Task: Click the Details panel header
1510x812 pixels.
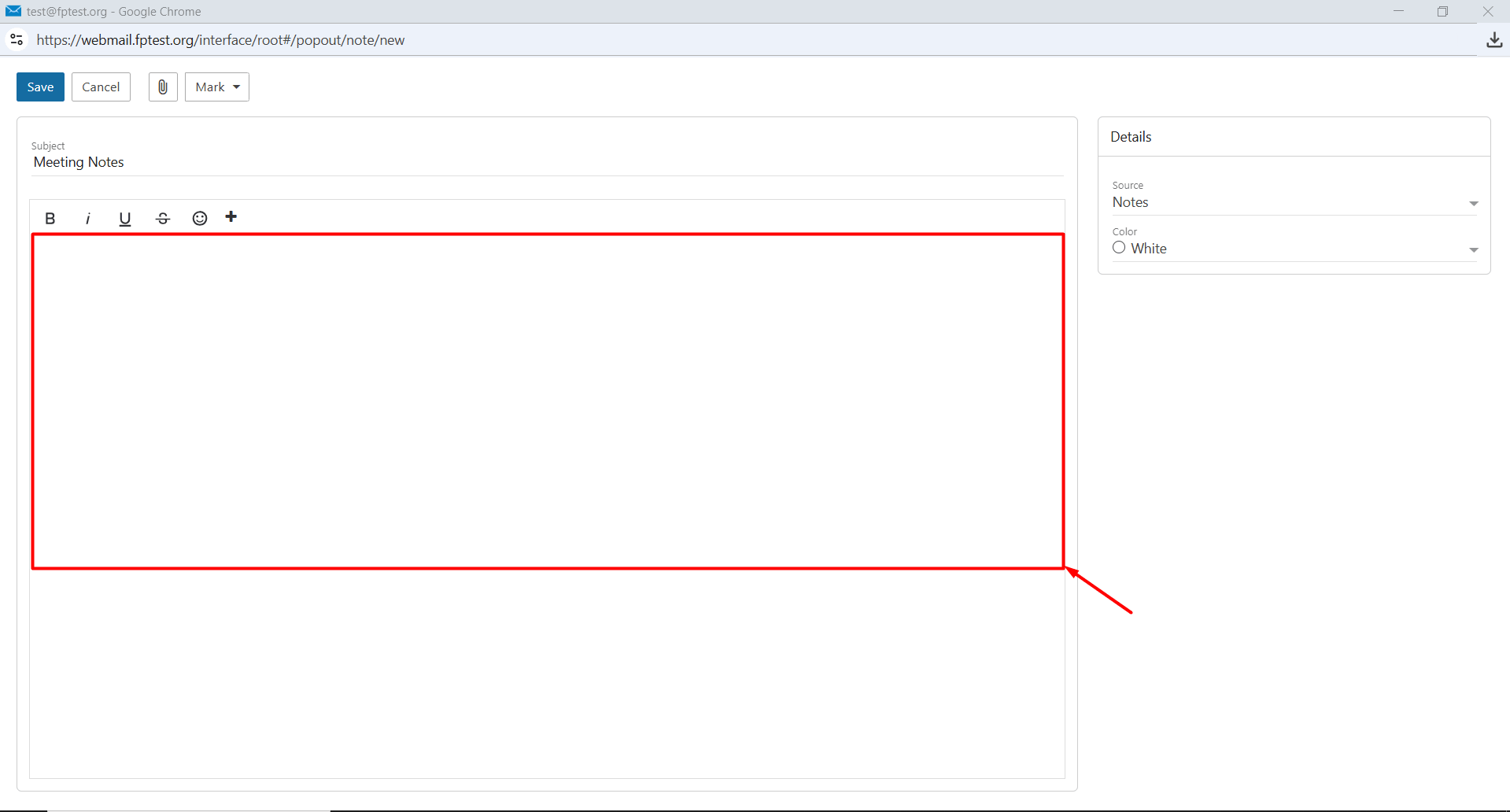Action: (1294, 137)
